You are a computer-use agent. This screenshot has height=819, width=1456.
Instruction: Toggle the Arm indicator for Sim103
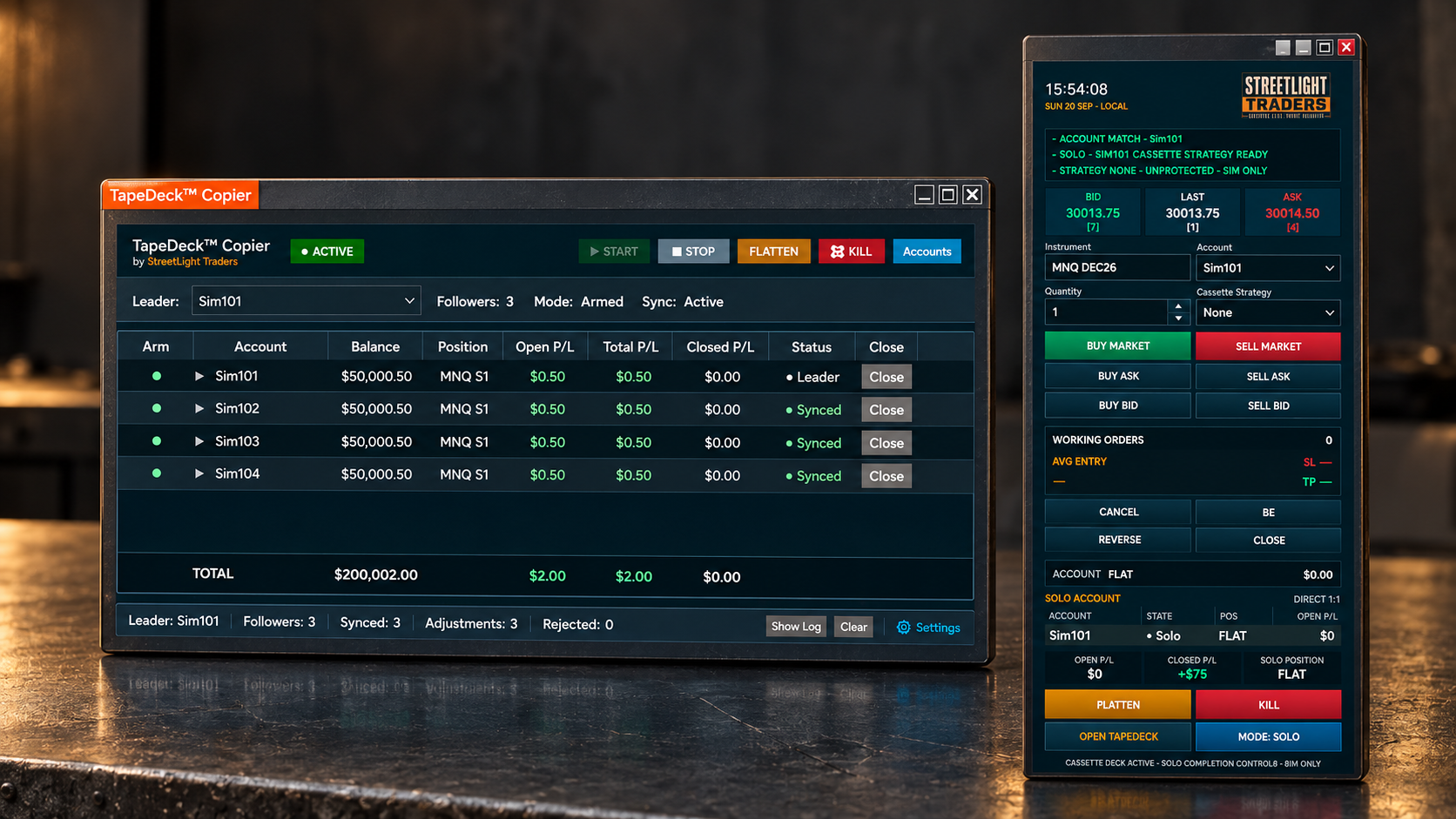157,441
